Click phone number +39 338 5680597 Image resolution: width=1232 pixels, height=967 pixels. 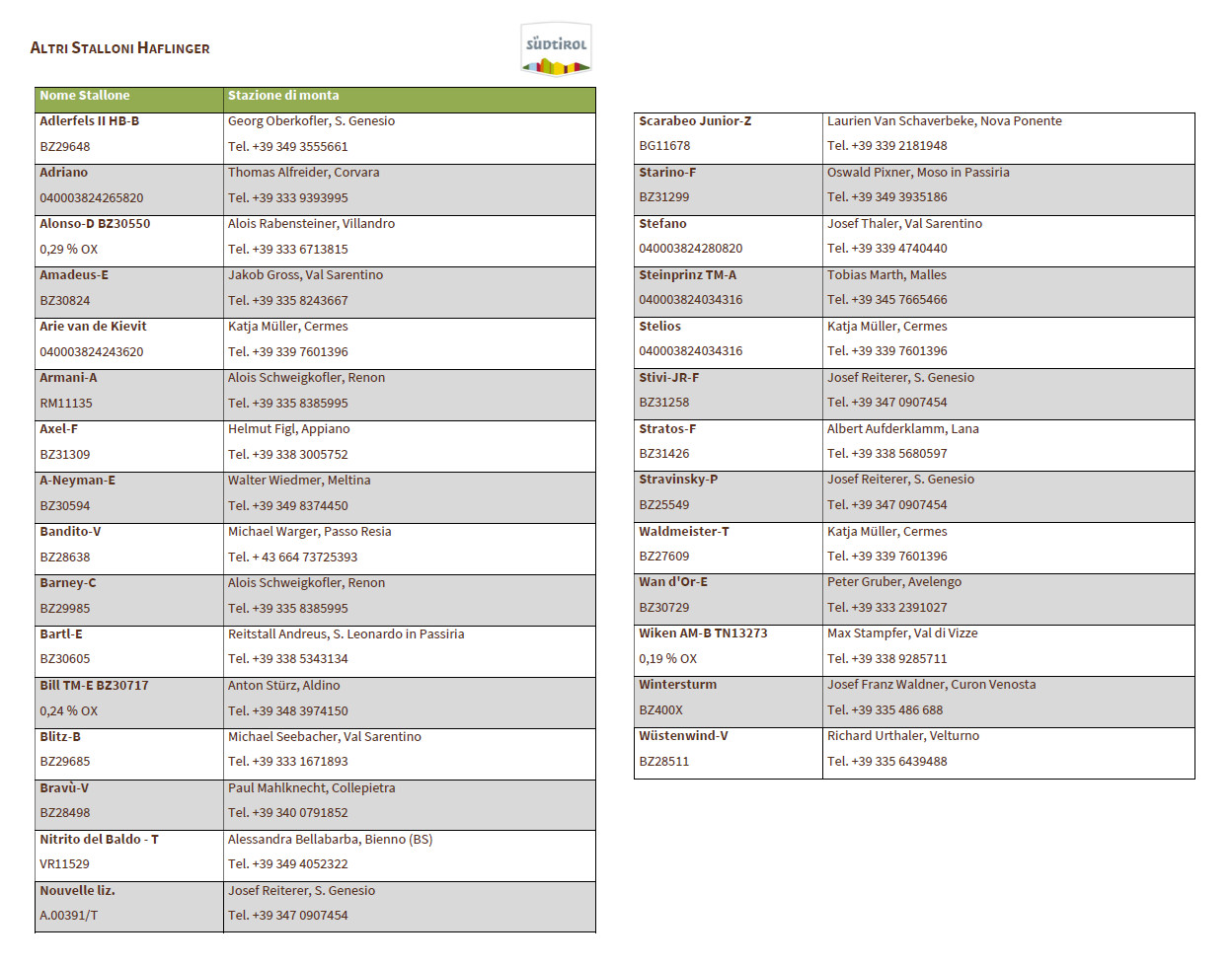click(x=886, y=454)
